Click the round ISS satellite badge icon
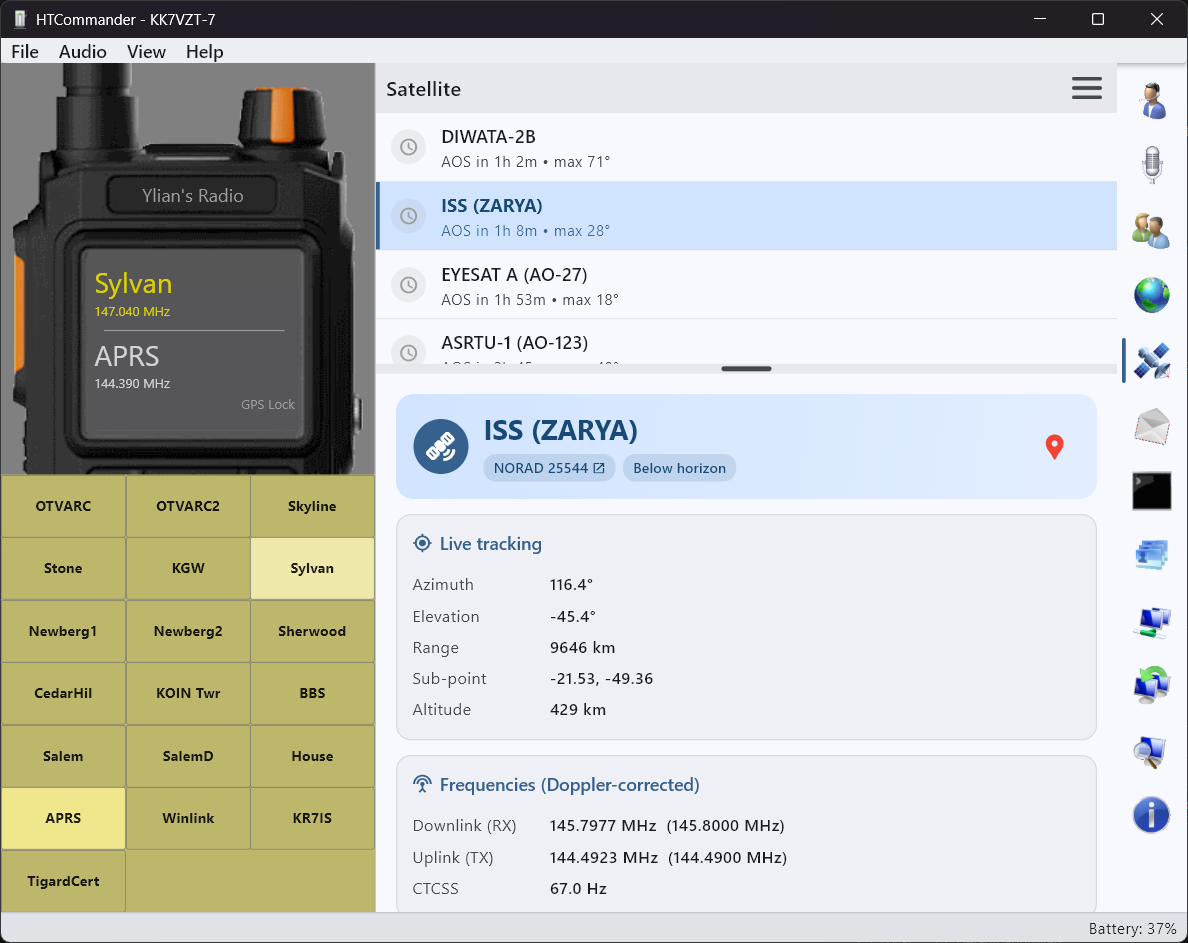 coord(440,447)
